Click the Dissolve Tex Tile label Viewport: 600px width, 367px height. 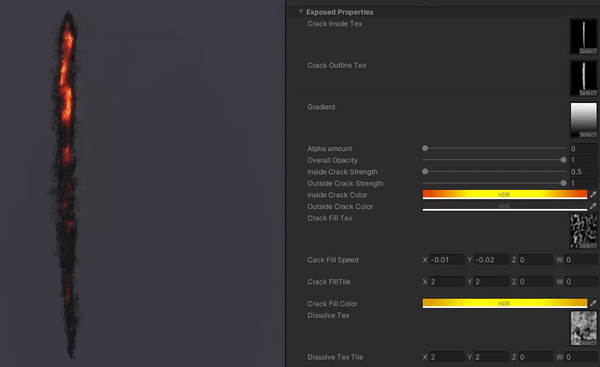[335, 357]
